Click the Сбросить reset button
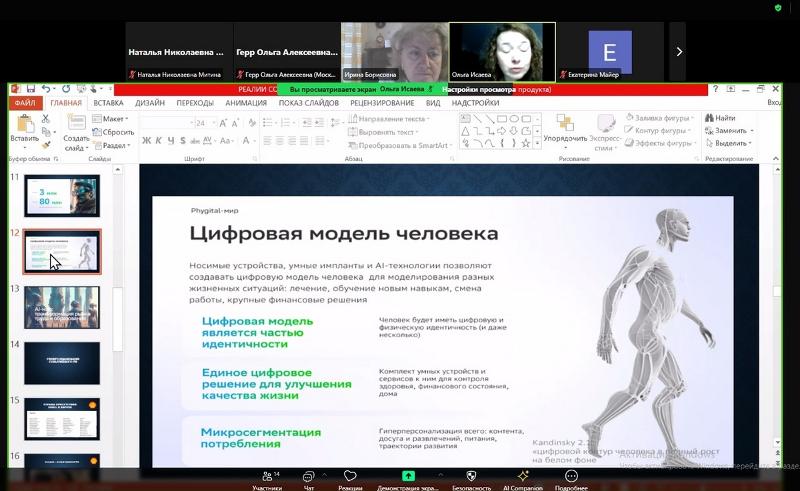Screen dimensions: 800x491 click(117, 132)
